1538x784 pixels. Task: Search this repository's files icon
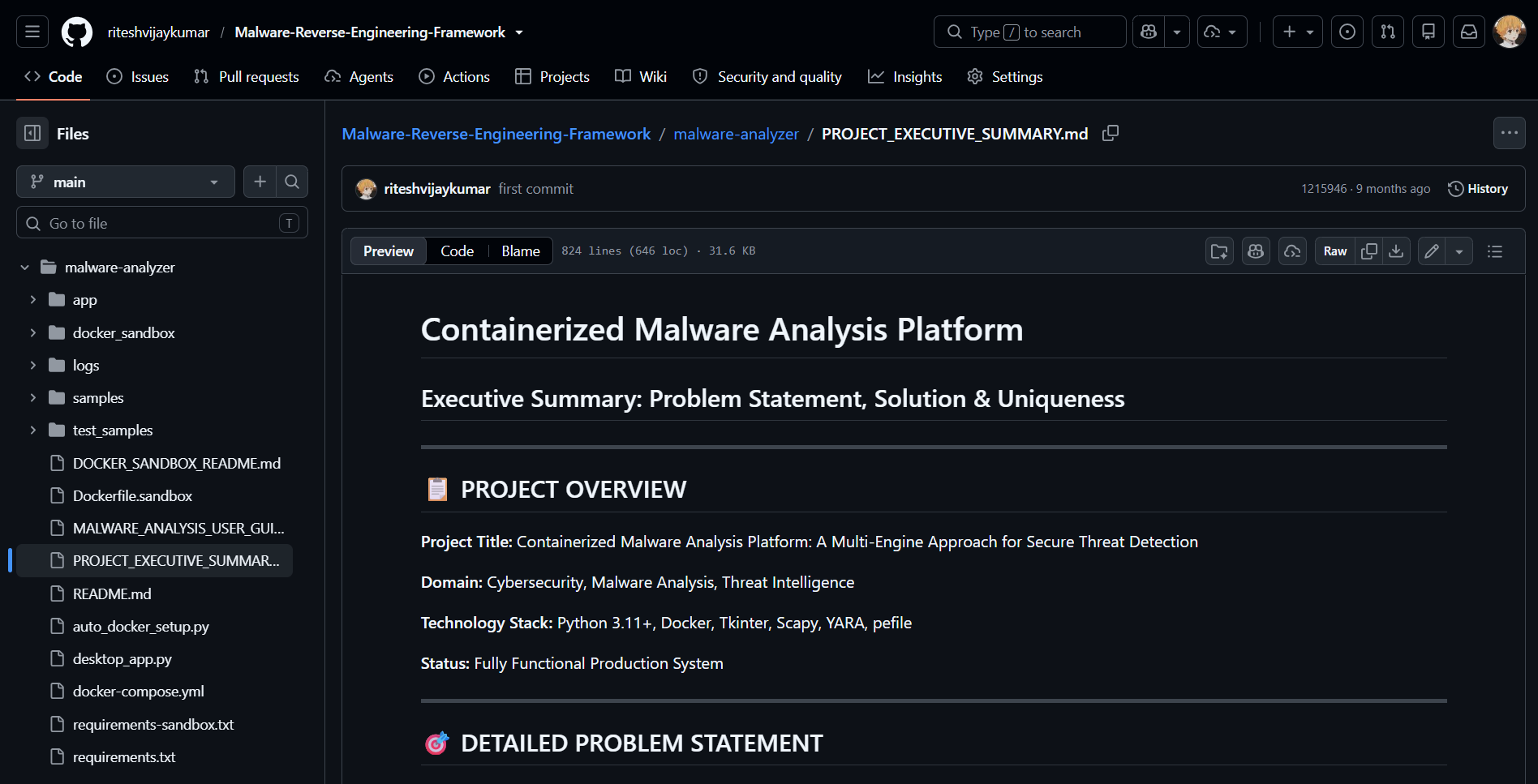pyautogui.click(x=292, y=182)
